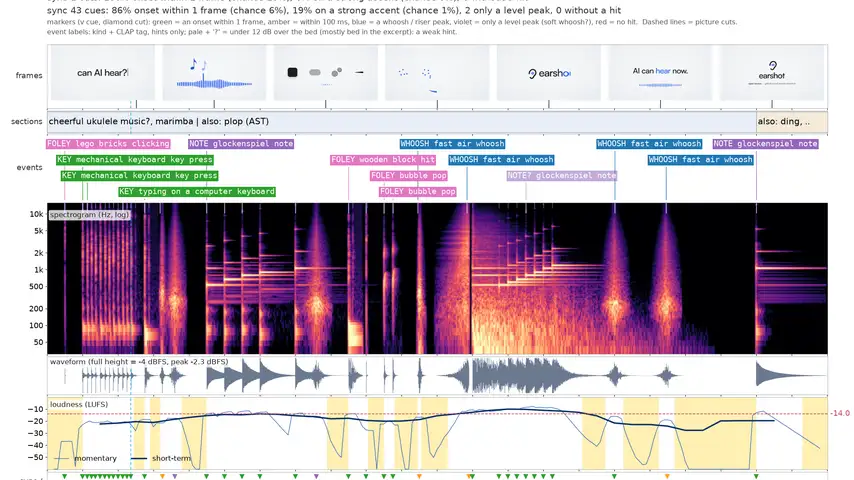
Task: Click the red '-14.0' target loudness label
Action: 840,414
